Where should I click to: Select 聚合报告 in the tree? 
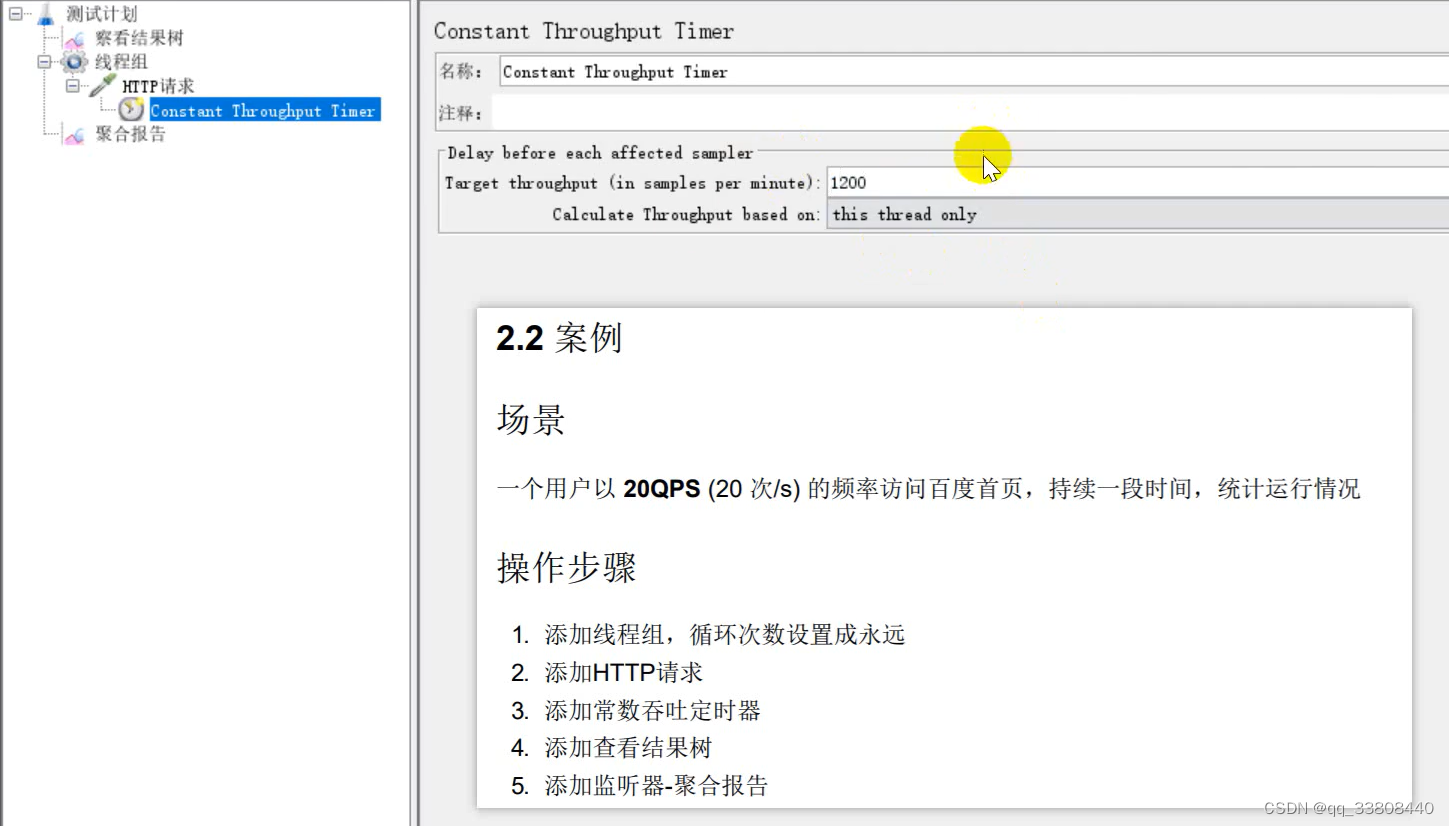click(x=130, y=134)
